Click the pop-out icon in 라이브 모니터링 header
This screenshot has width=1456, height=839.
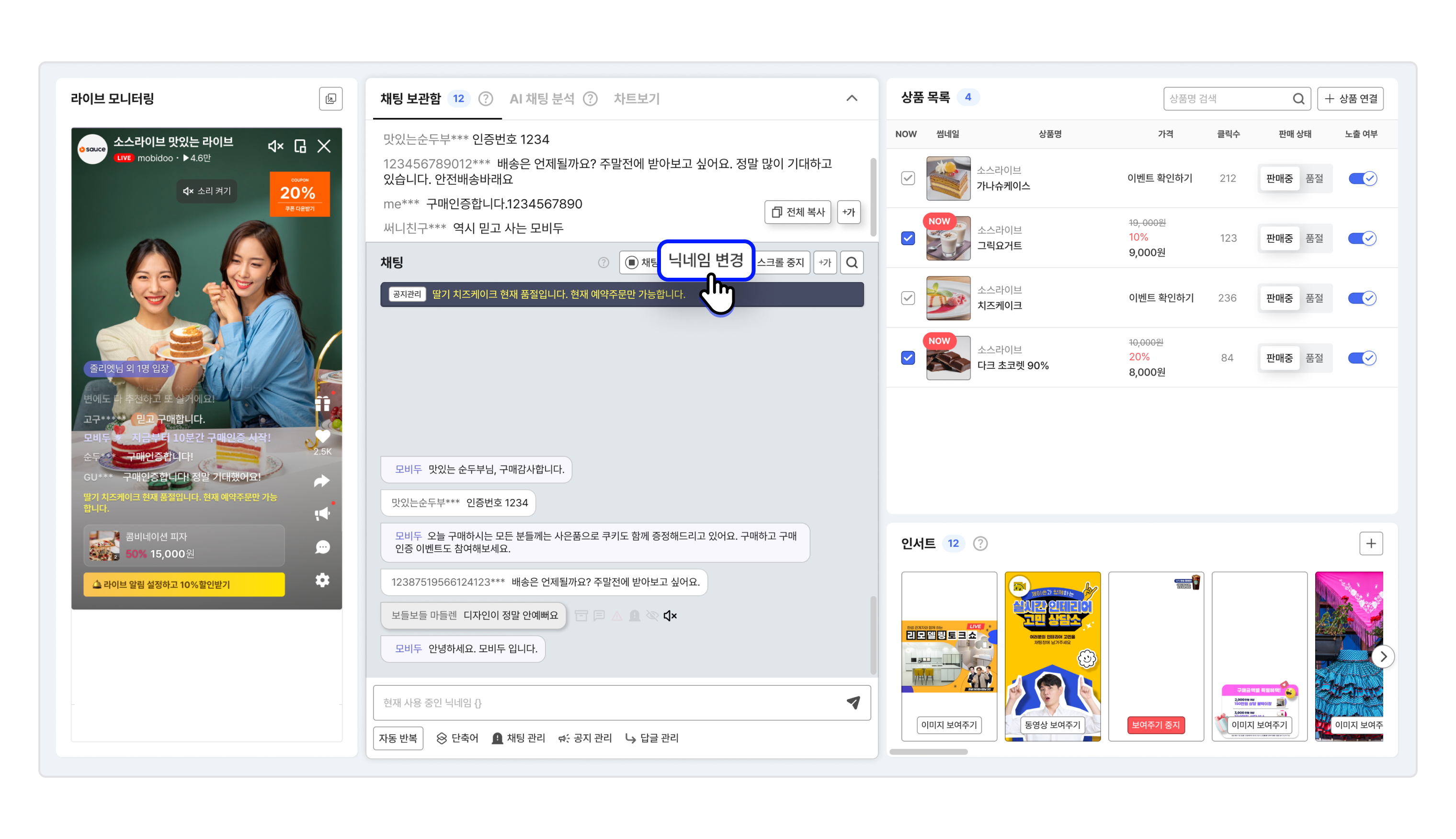tap(331, 99)
